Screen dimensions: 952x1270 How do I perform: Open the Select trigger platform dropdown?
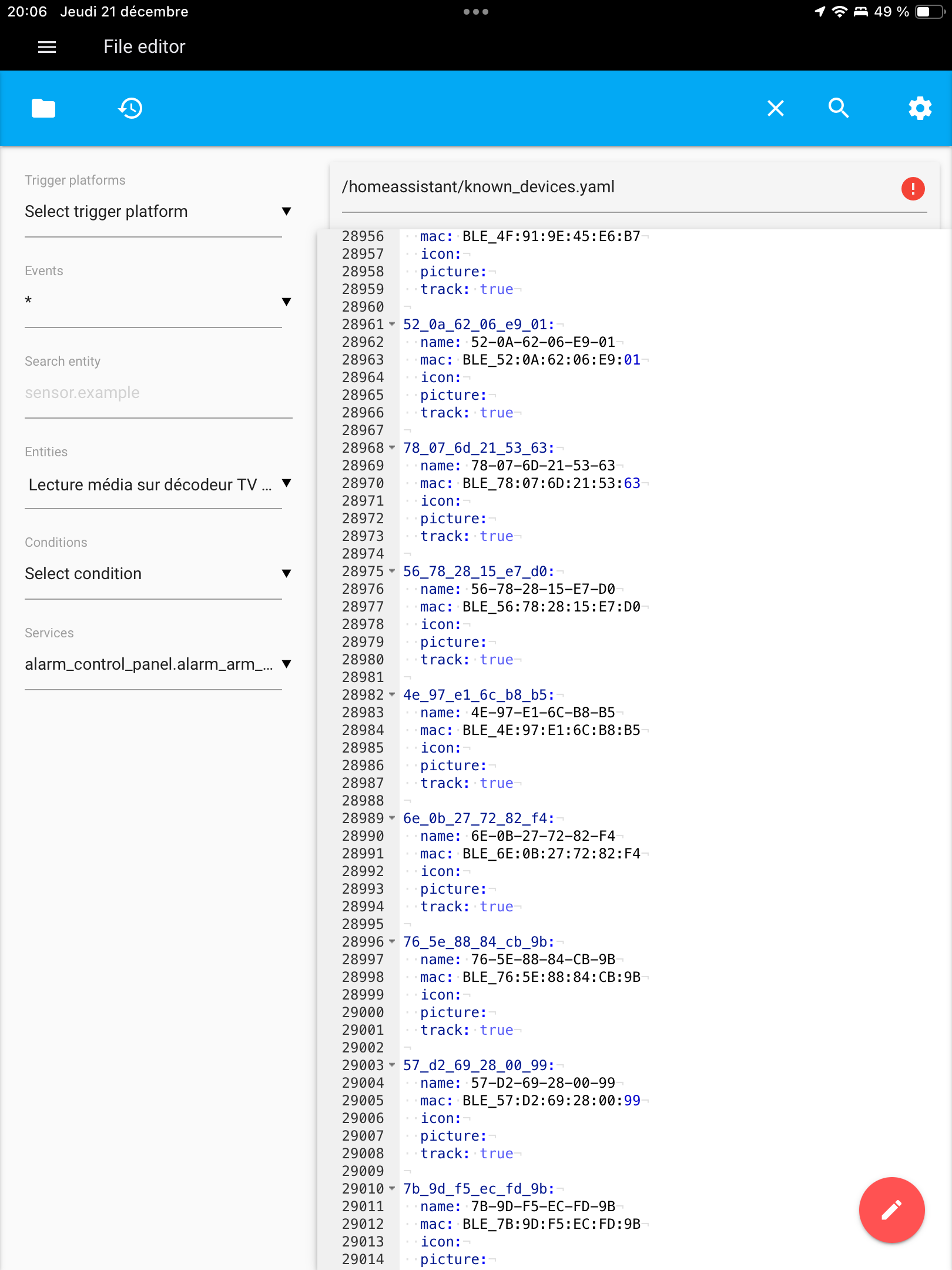click(159, 212)
